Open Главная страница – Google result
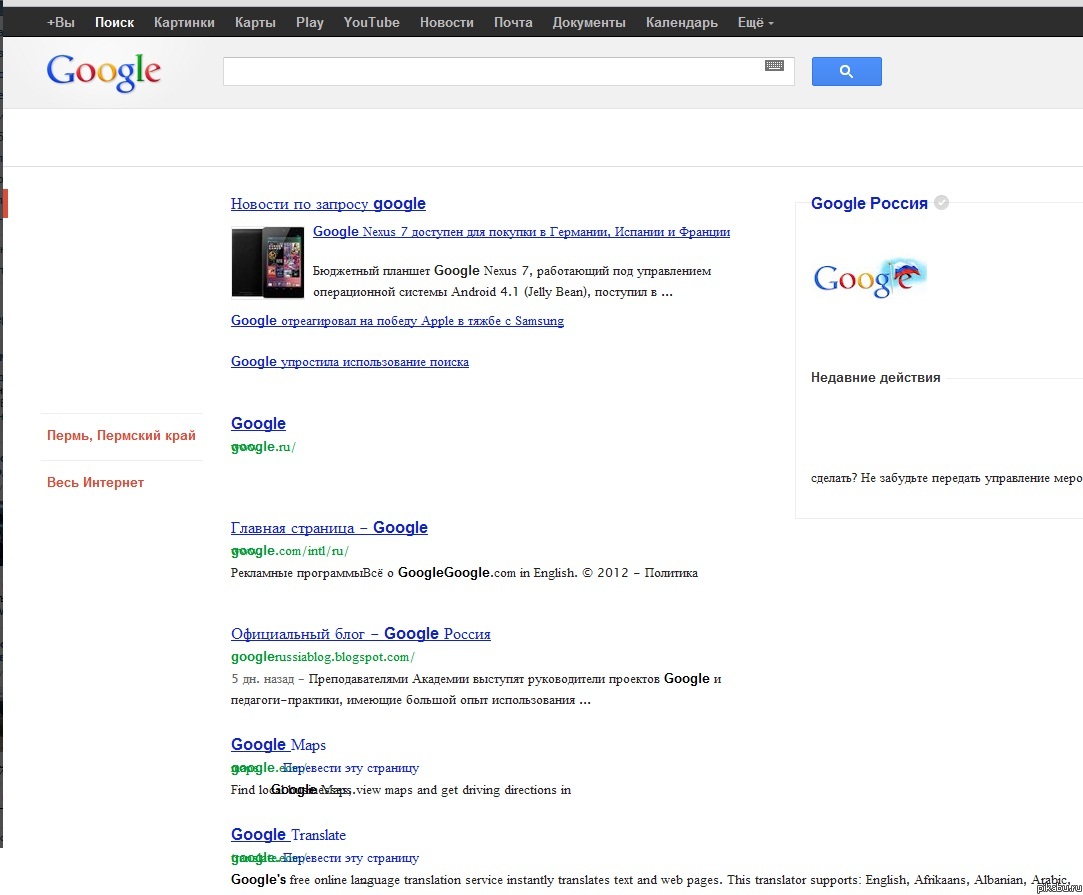1083x895 pixels. [x=329, y=528]
